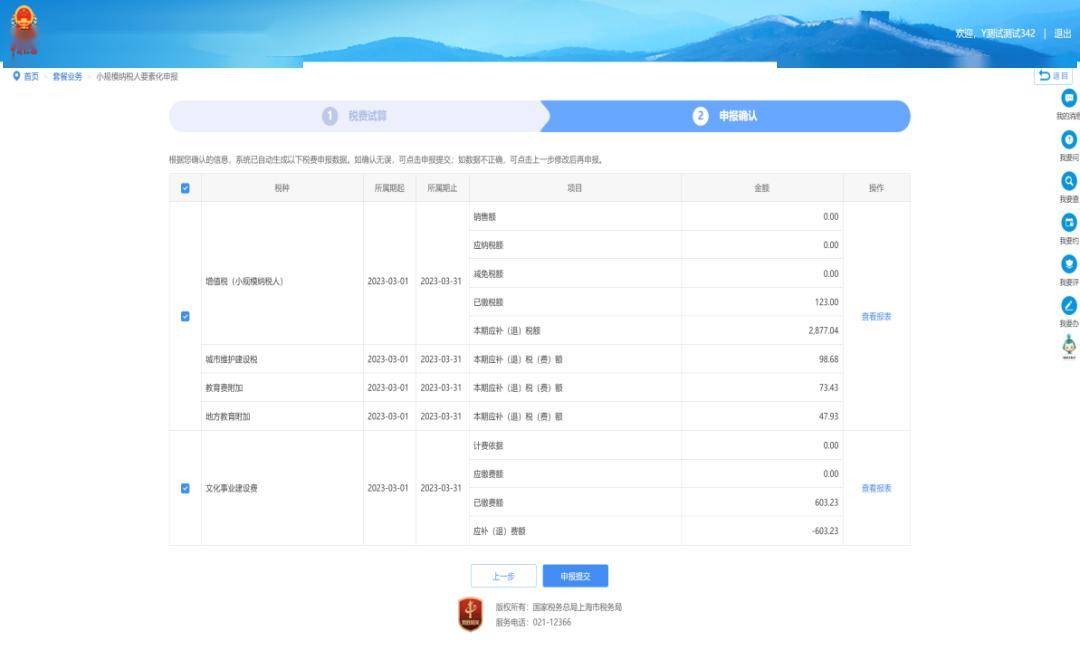Click amount 603.23 in 已缴费额 row

[827, 503]
